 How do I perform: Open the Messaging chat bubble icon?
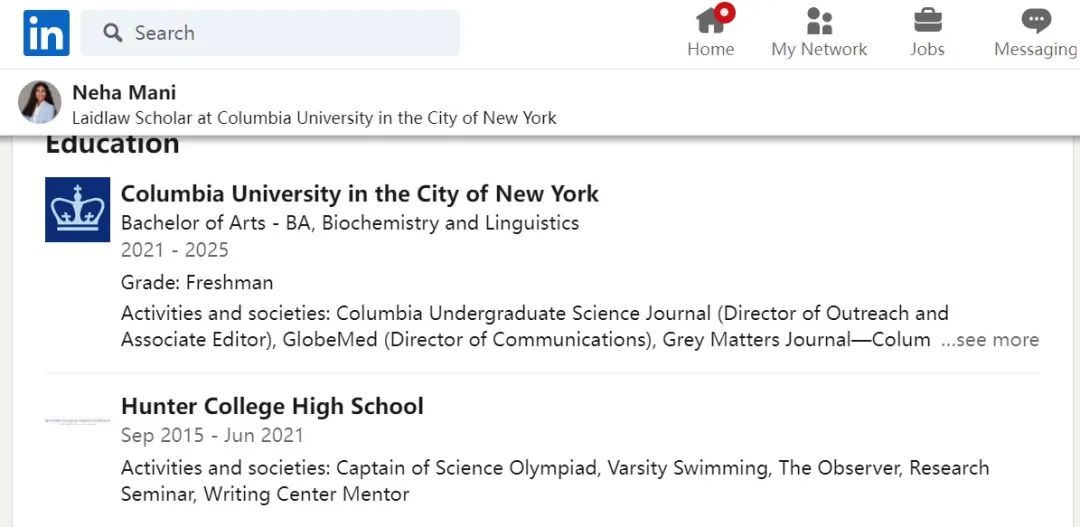coord(1035,20)
